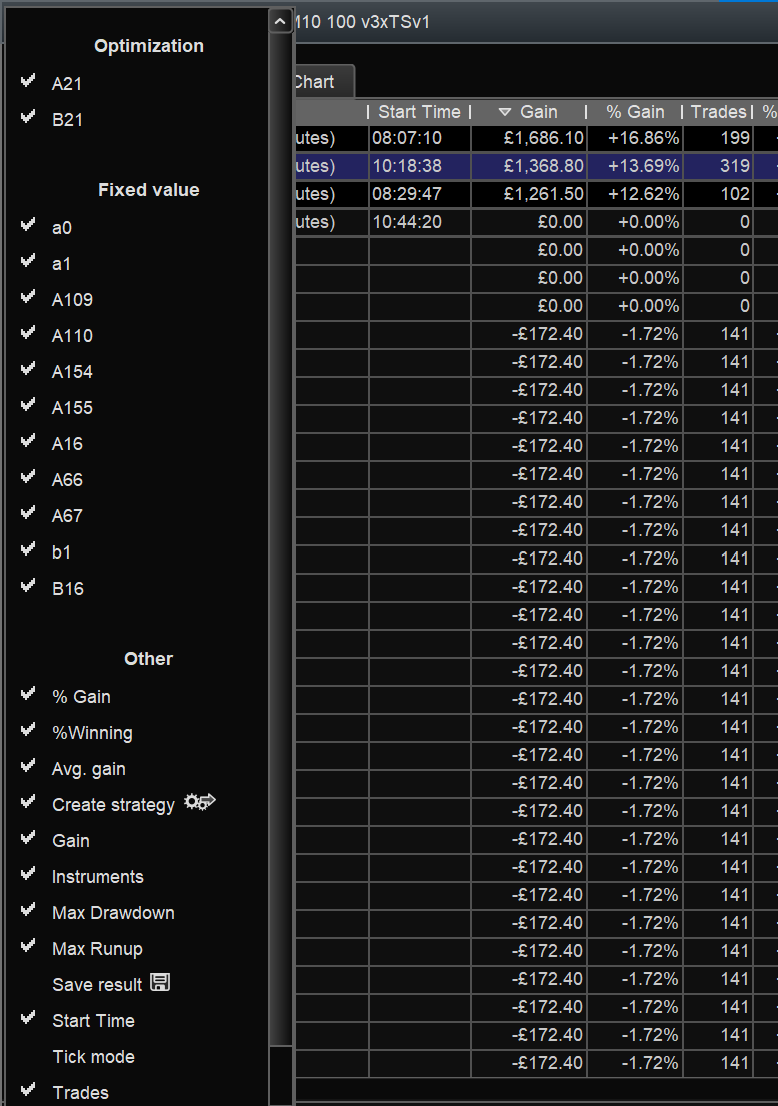Click the +16.86% gain cell
Screen dimensions: 778x1106
(635, 138)
